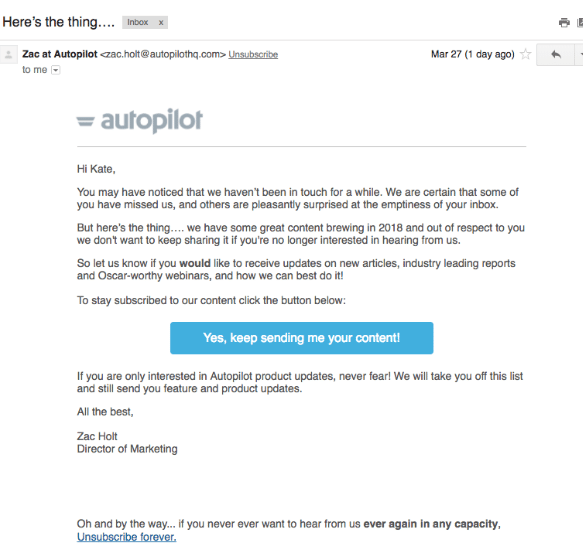Click the Unsubscribe link beside sender address
The height and width of the screenshot is (552, 583).
tap(253, 55)
